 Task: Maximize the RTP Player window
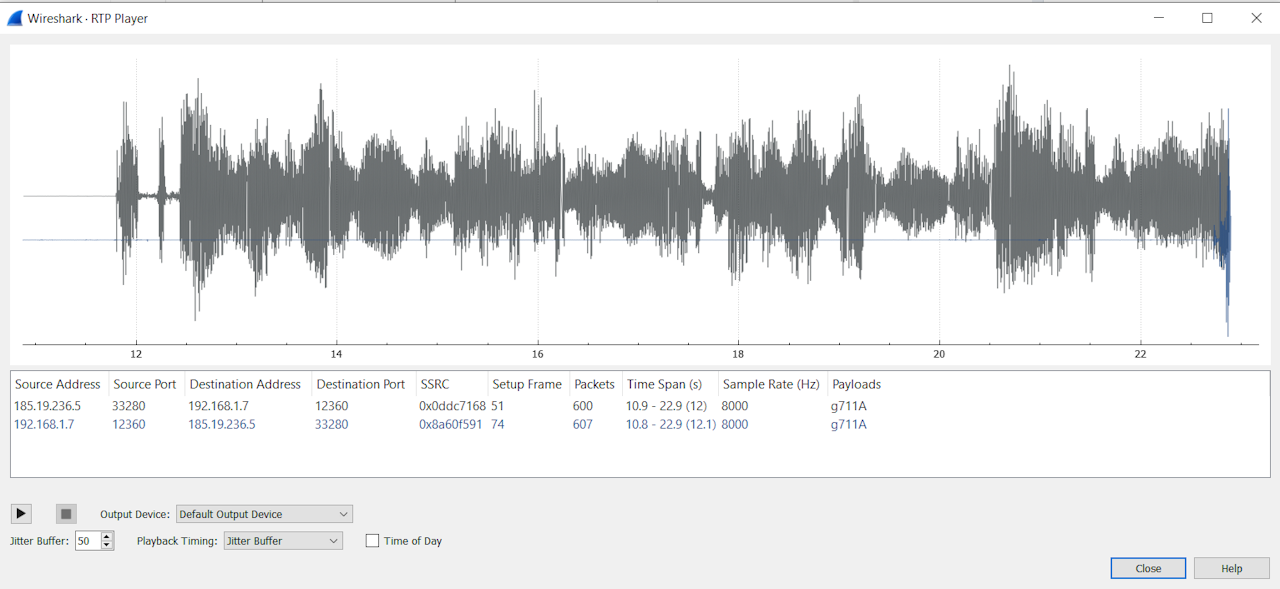[1207, 18]
